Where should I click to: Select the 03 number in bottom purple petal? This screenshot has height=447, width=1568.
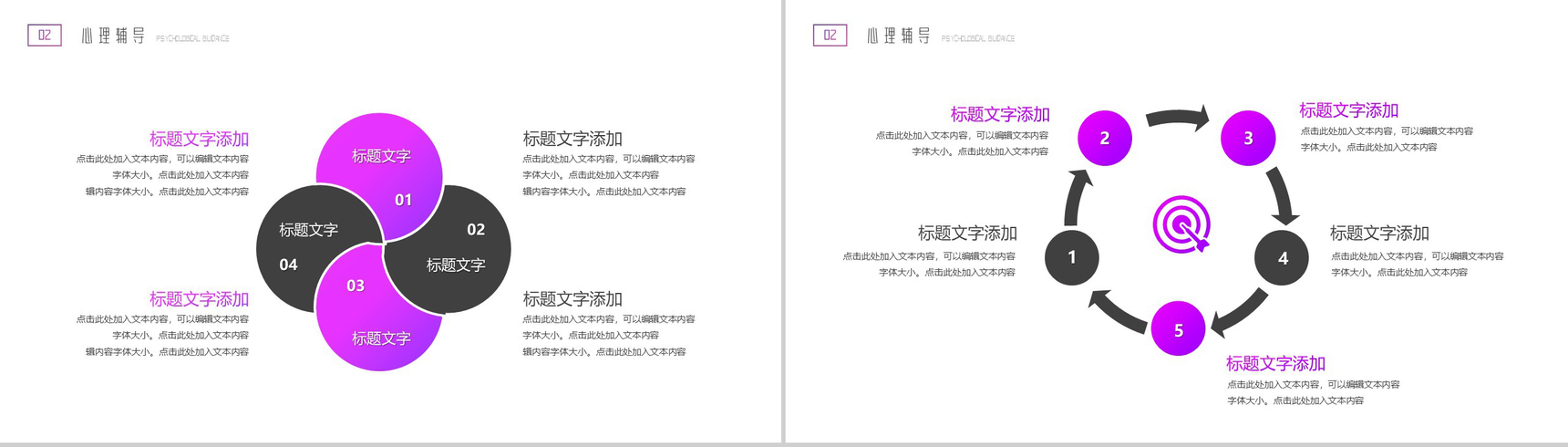[356, 286]
